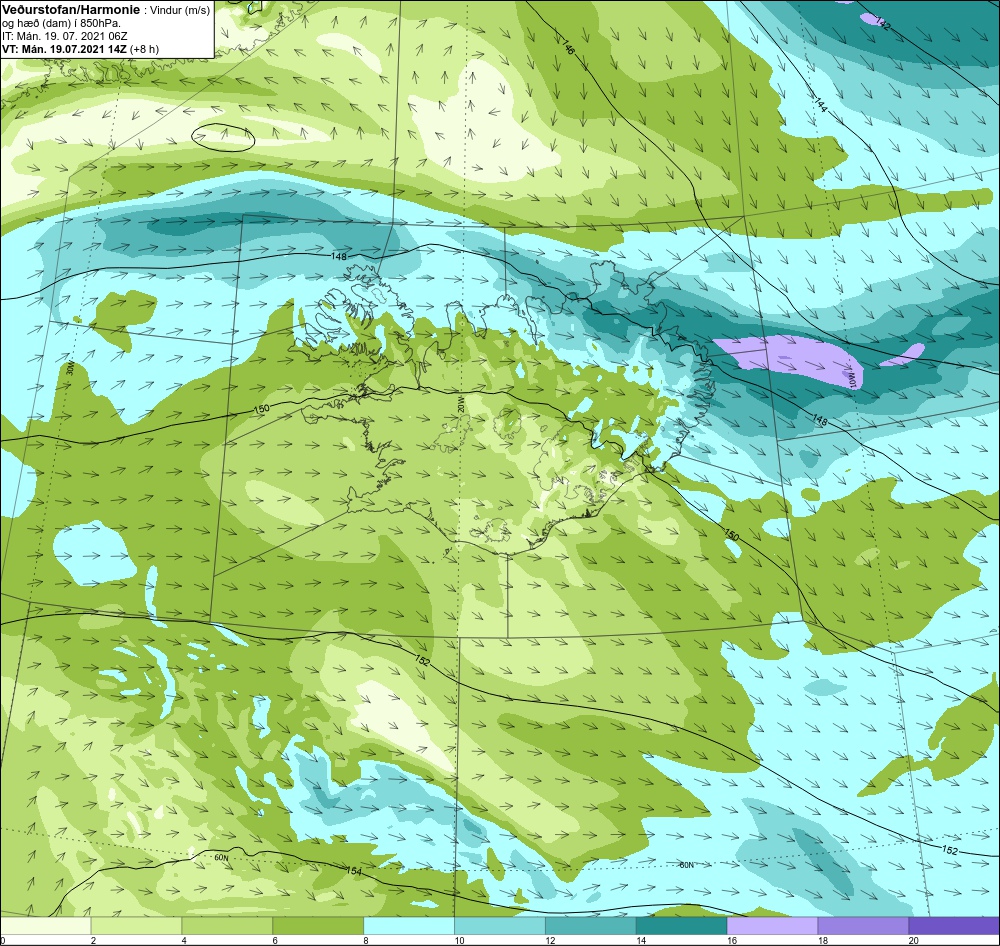This screenshot has width=1000, height=946.
Task: Click the '148' label east of Iceland
Action: [x=820, y=420]
